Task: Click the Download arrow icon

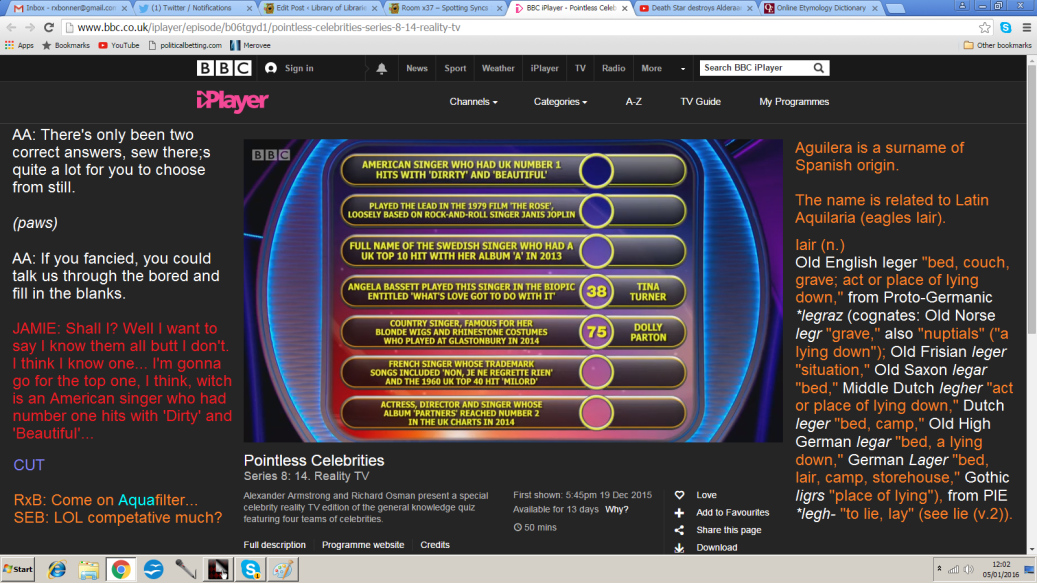Action: click(x=679, y=547)
